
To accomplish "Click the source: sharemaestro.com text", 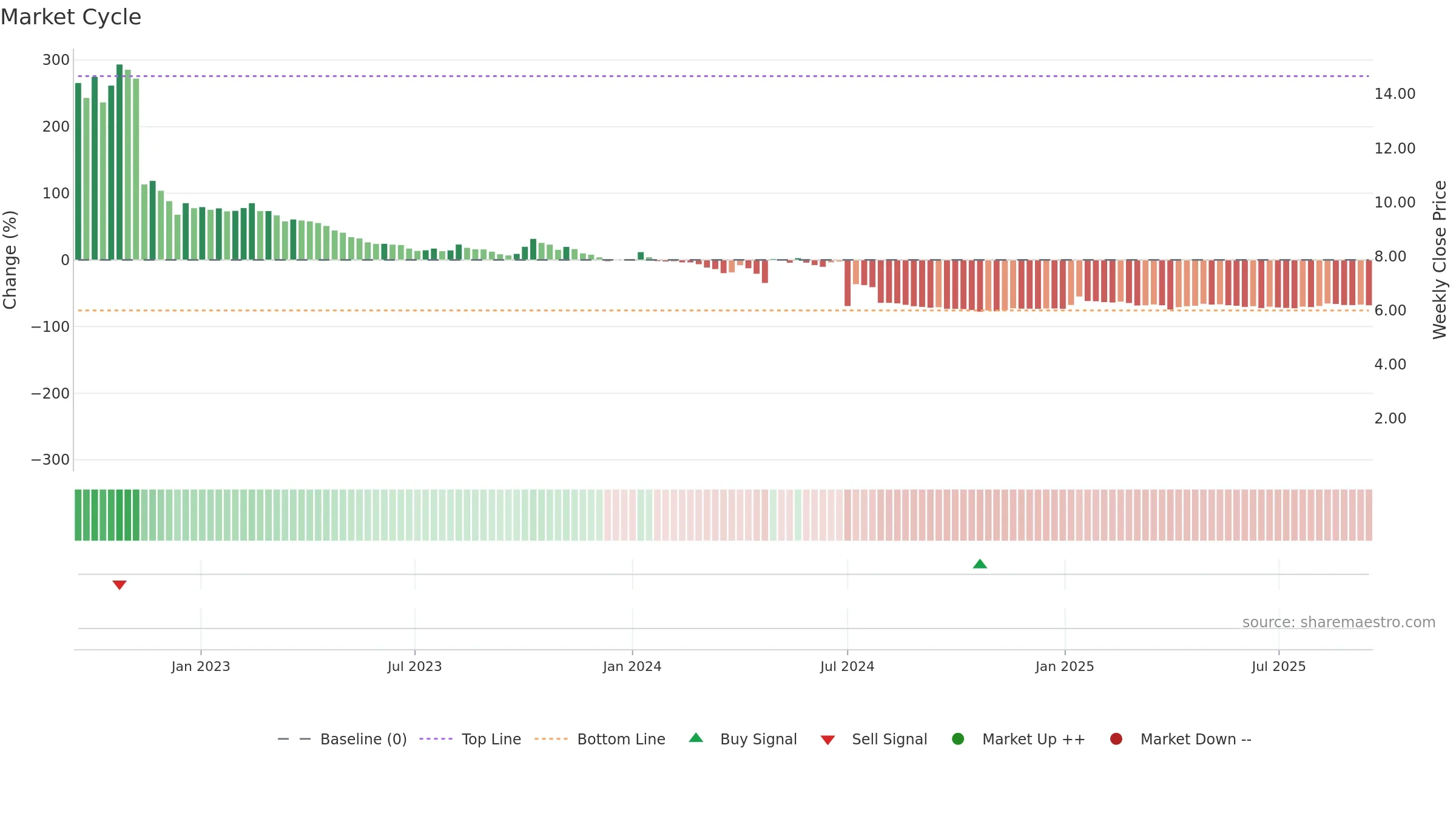I will click(1339, 622).
